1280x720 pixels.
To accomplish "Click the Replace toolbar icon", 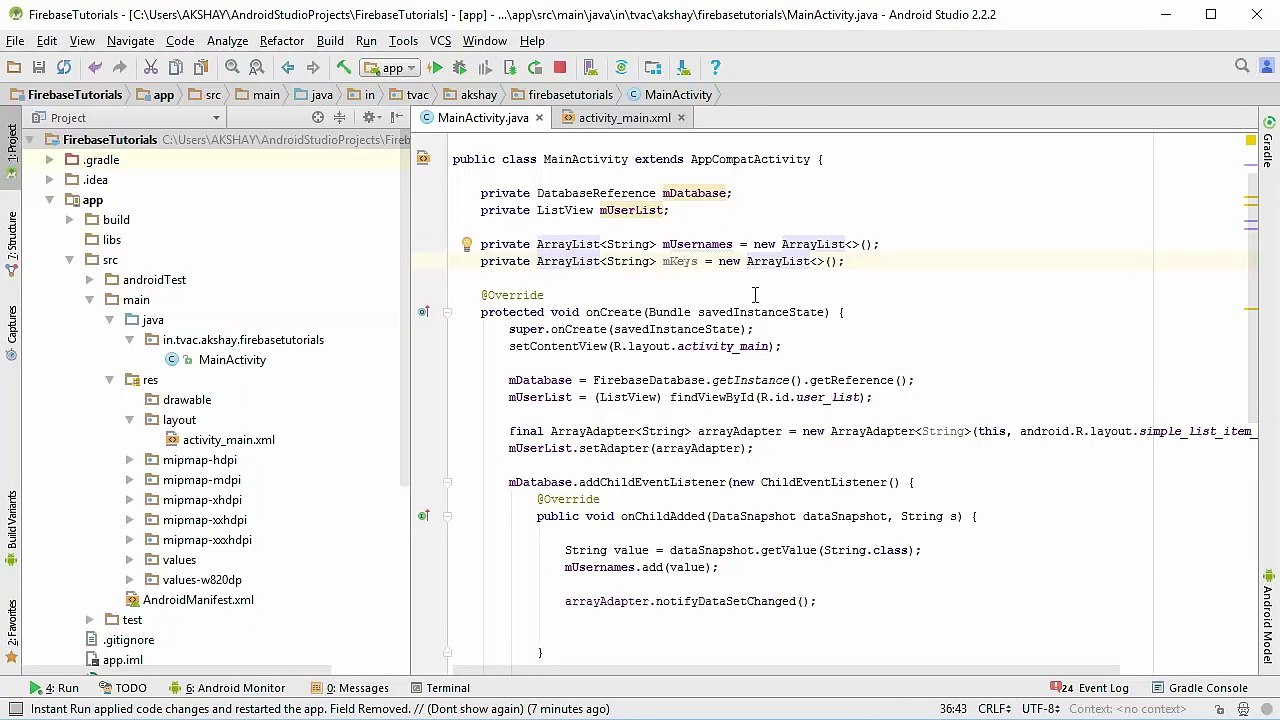I will (x=257, y=67).
